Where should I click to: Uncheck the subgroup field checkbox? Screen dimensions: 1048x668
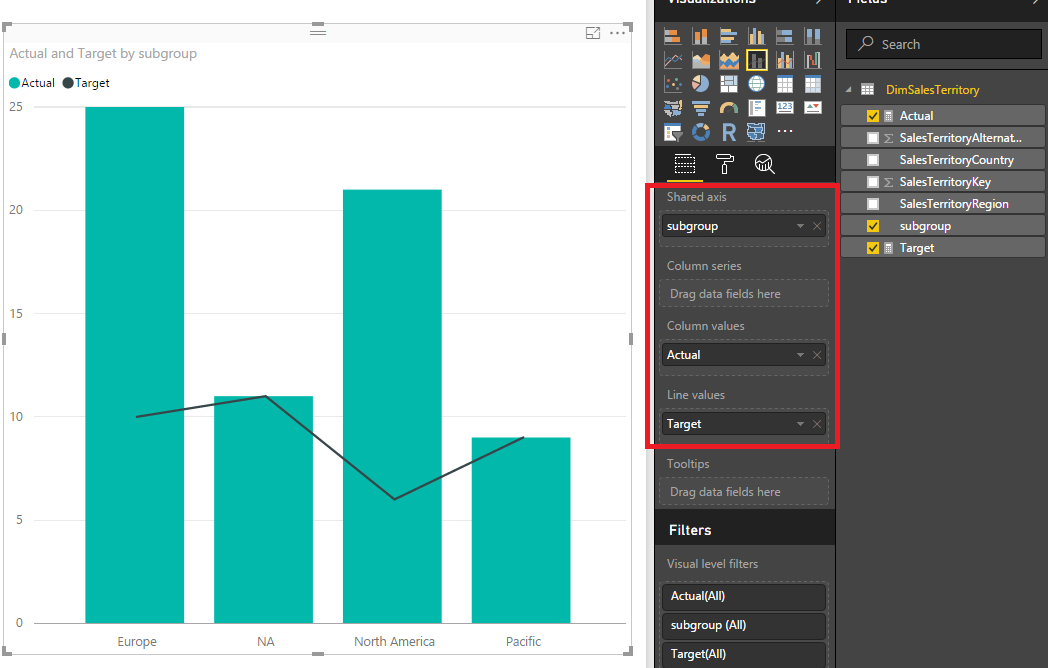[x=872, y=226]
